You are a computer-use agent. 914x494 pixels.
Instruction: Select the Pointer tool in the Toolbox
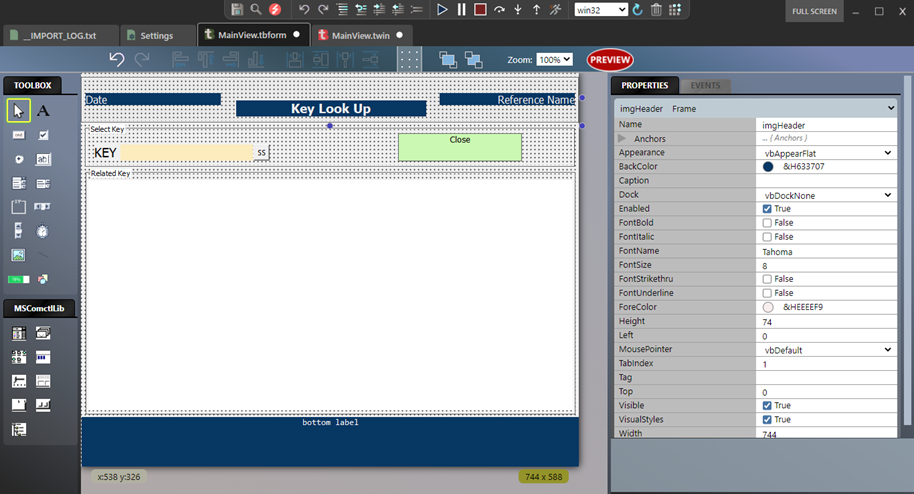tap(18, 111)
